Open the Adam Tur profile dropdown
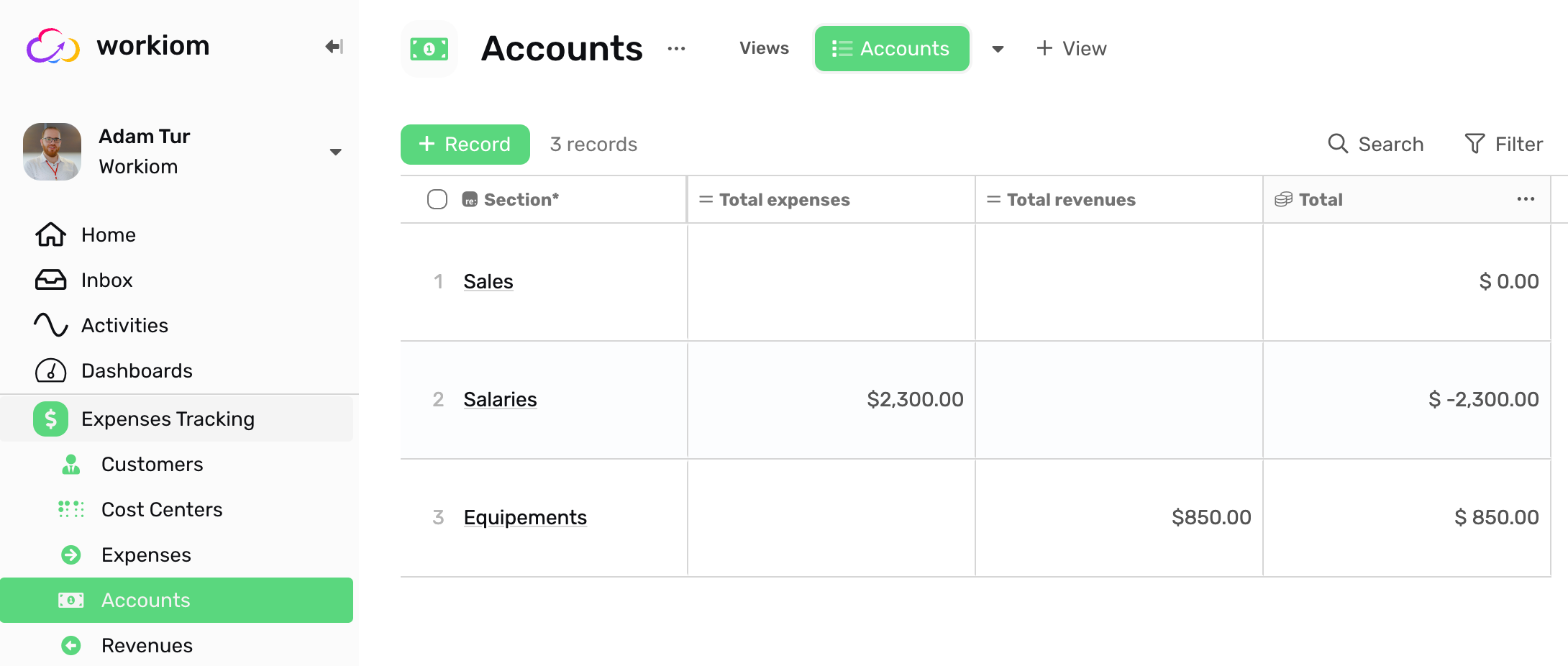1568x666 pixels. tap(335, 152)
